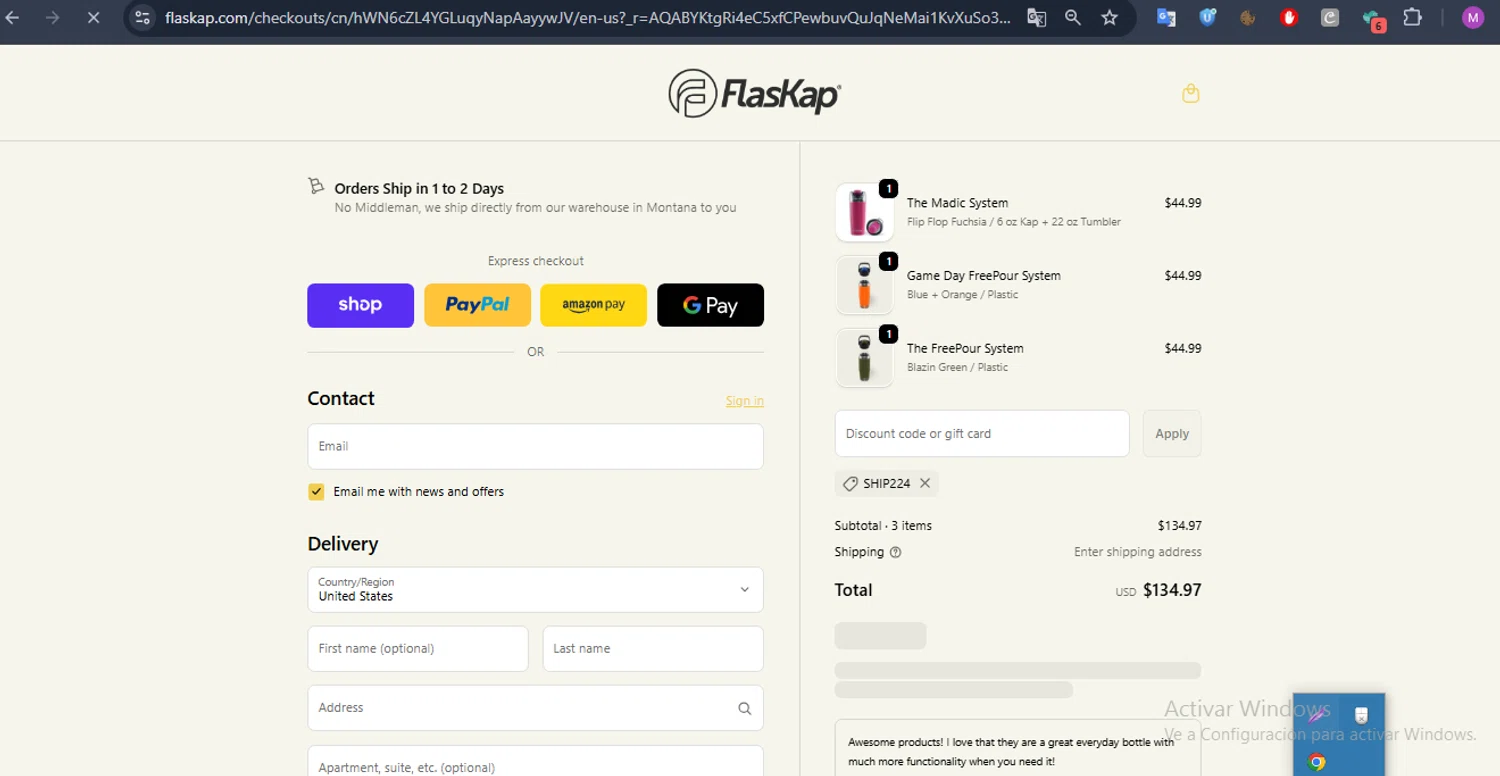The width and height of the screenshot is (1500, 776).
Task: Remove the SHIP224 discount code
Action: [x=925, y=483]
